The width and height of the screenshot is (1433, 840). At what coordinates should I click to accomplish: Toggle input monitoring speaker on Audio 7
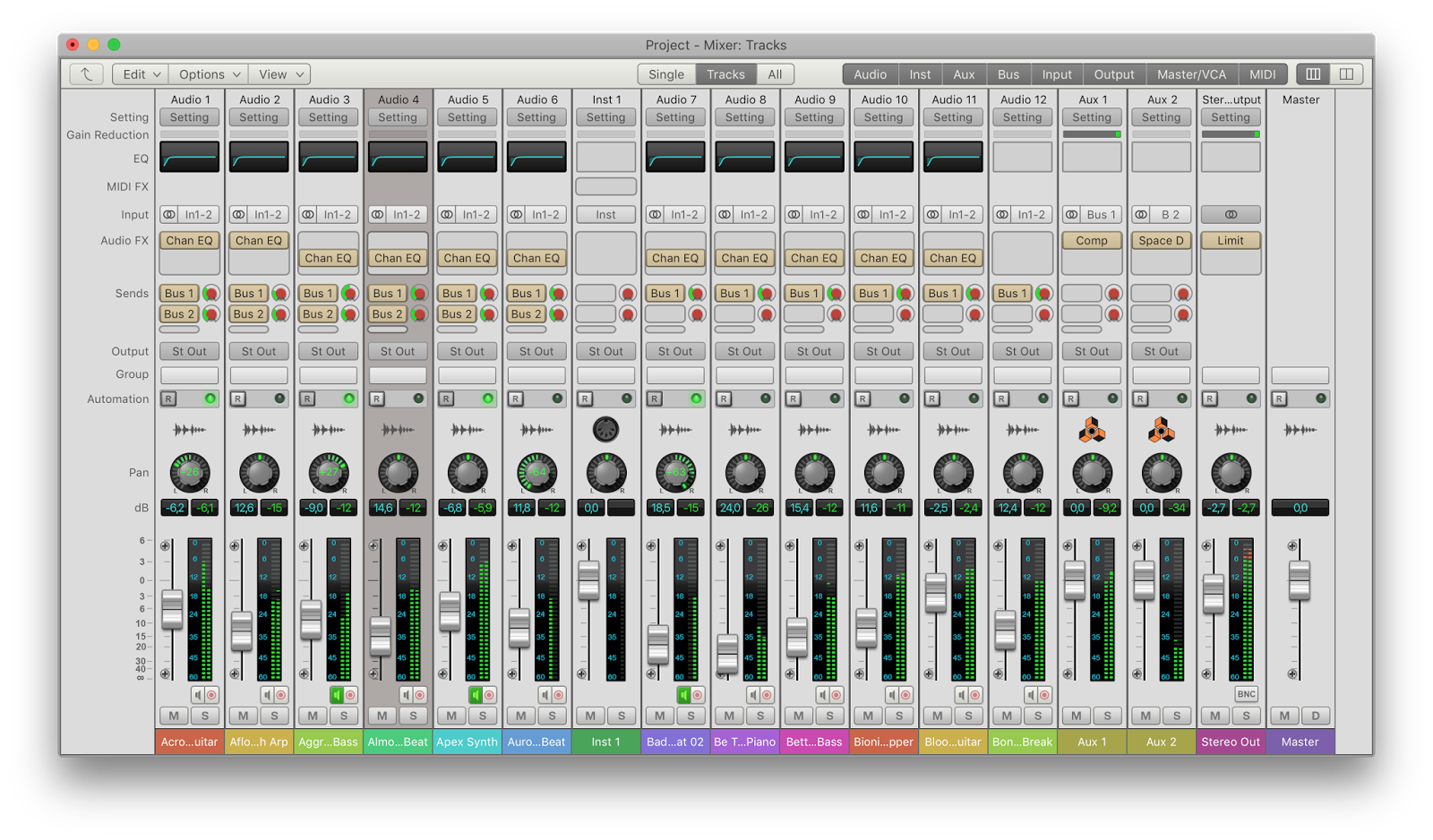point(683,695)
